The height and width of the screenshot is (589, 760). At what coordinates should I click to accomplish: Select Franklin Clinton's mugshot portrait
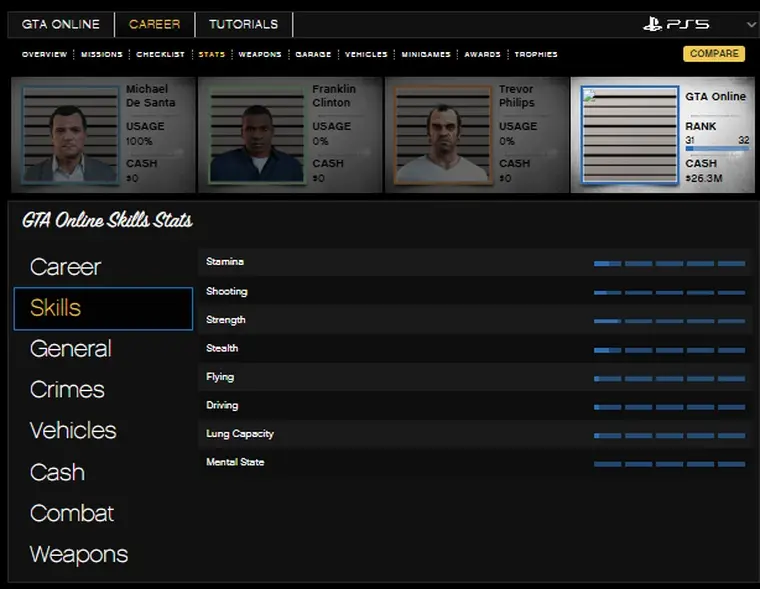256,135
